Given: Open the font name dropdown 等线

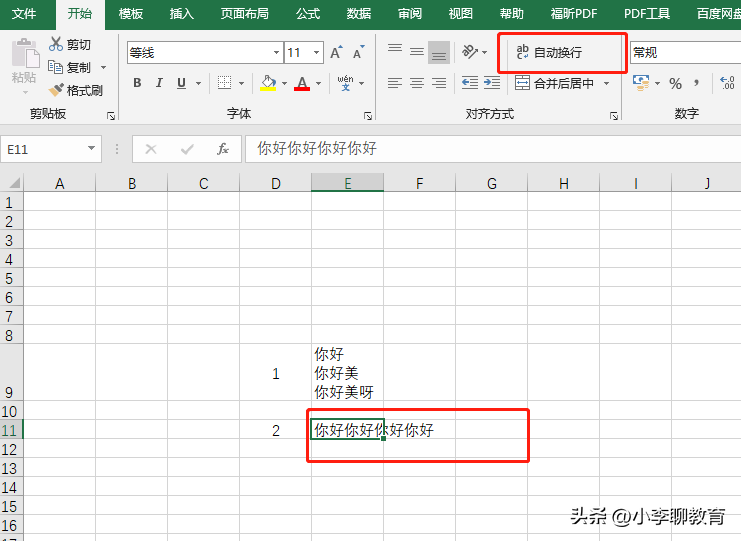Looking at the screenshot, I should pyautogui.click(x=276, y=52).
